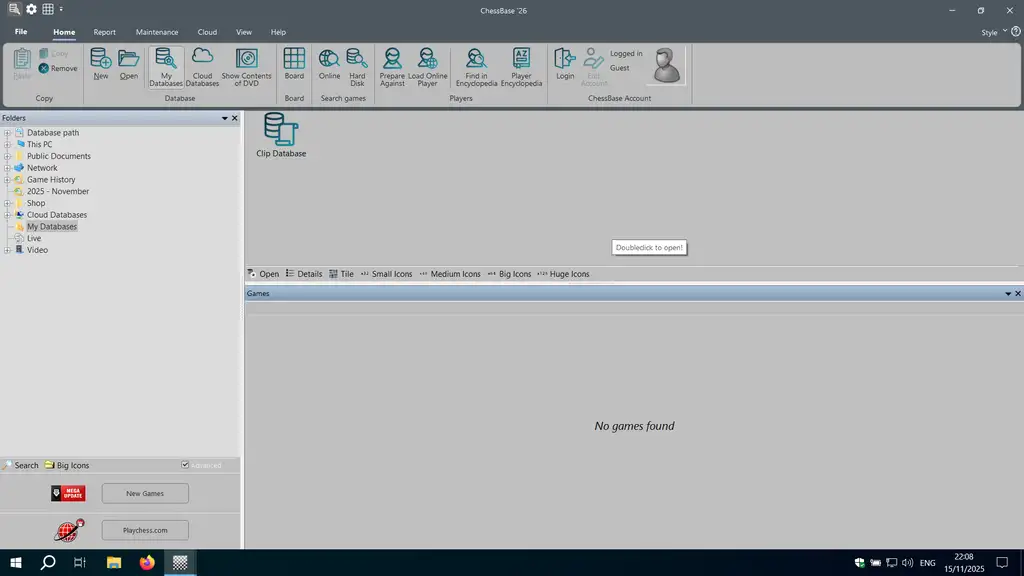Open the Report ribbon tab
This screenshot has height=576, width=1024.
point(105,32)
